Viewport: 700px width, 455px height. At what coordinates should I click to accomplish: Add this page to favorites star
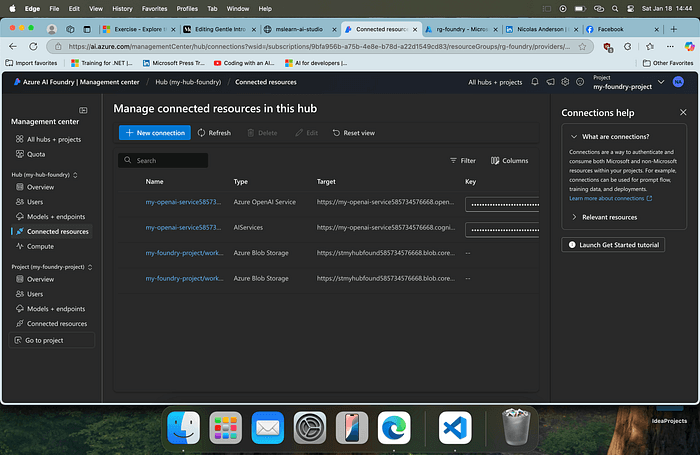point(582,46)
